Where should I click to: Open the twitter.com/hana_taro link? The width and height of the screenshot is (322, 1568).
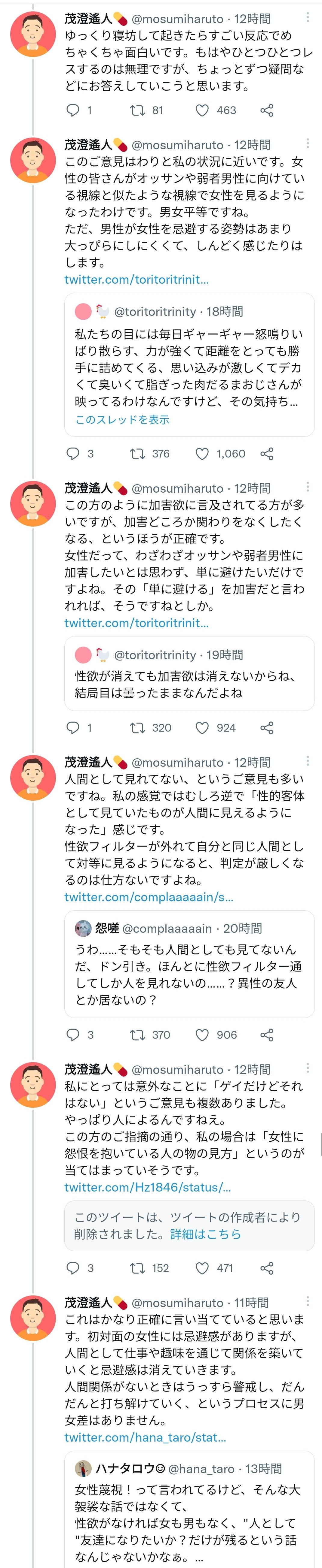pos(145,1437)
